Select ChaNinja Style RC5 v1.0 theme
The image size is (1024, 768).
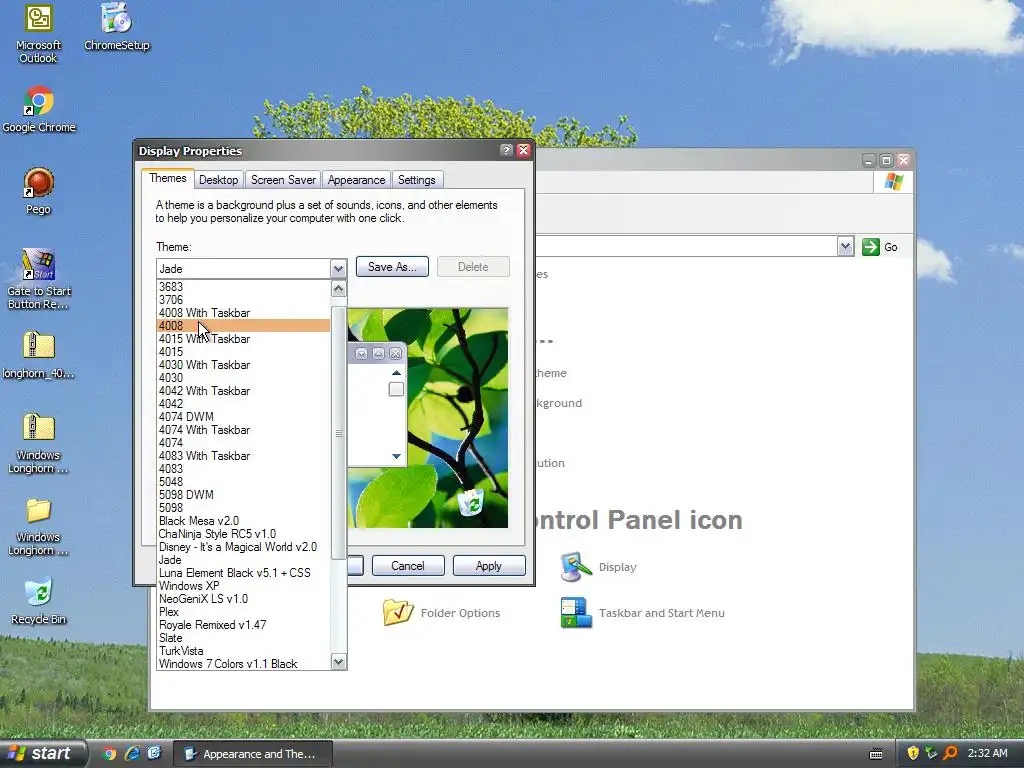click(244, 534)
